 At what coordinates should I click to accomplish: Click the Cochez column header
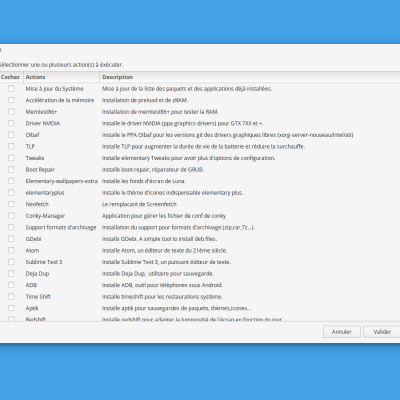[11, 77]
